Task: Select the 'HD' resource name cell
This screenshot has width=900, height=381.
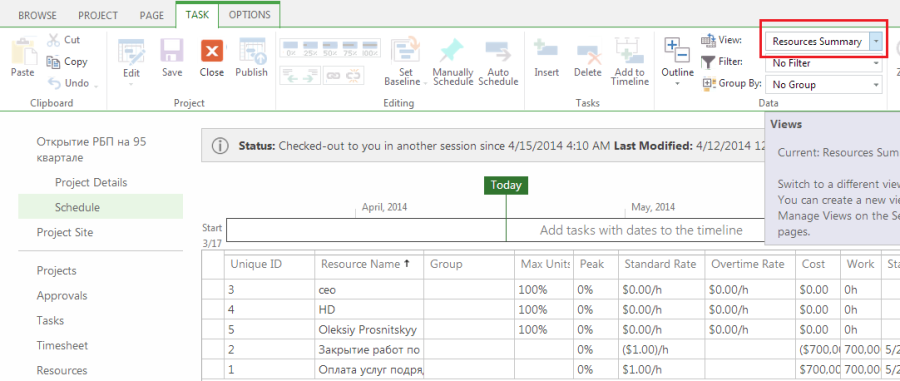Action: [x=369, y=310]
